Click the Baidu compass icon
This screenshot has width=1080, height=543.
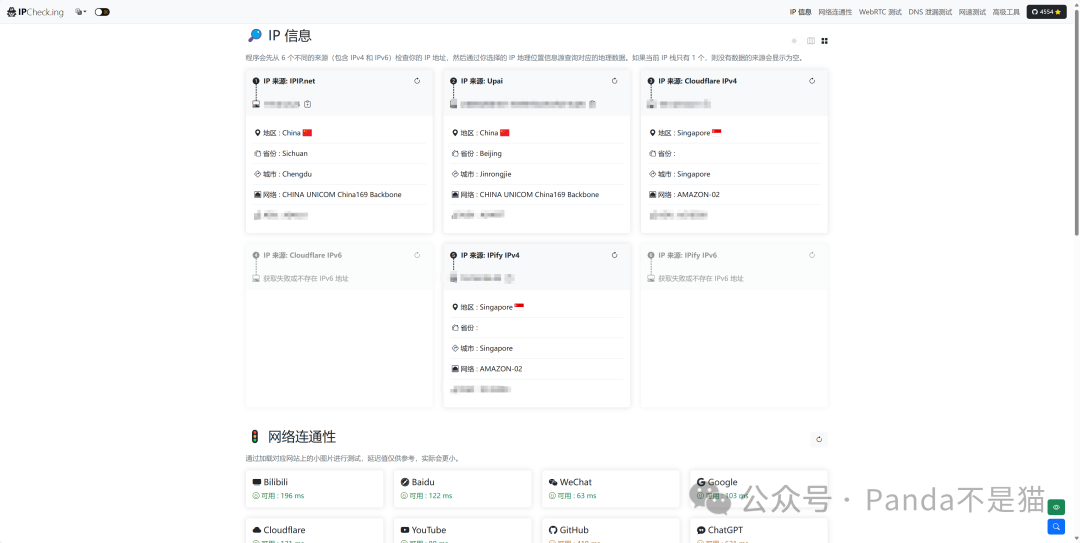pyautogui.click(x=405, y=482)
